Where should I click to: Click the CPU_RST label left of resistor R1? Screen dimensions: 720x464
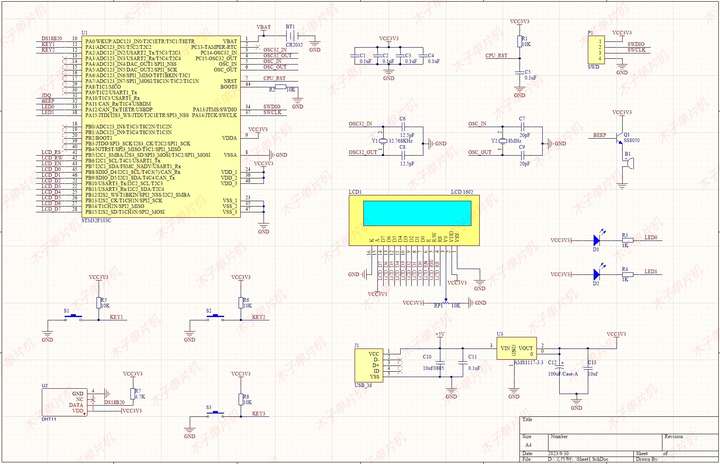pos(496,56)
